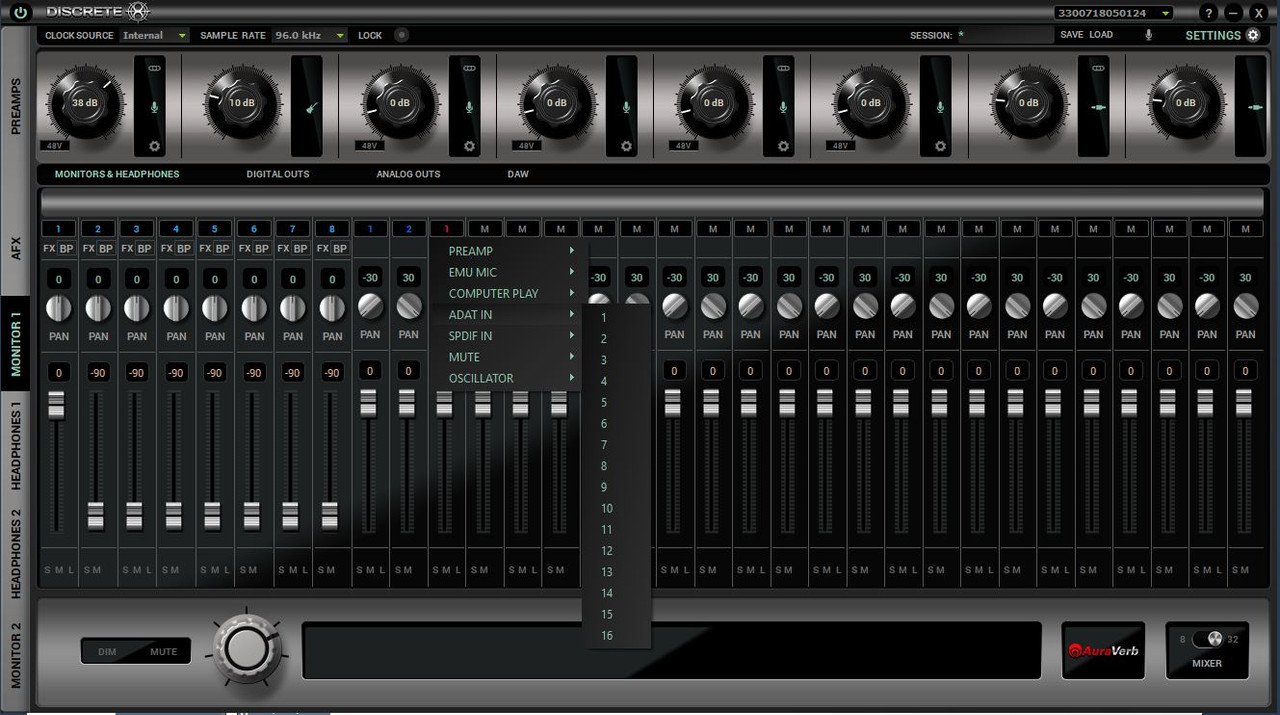
Task: Open gear settings on the third preamp
Action: (x=469, y=146)
